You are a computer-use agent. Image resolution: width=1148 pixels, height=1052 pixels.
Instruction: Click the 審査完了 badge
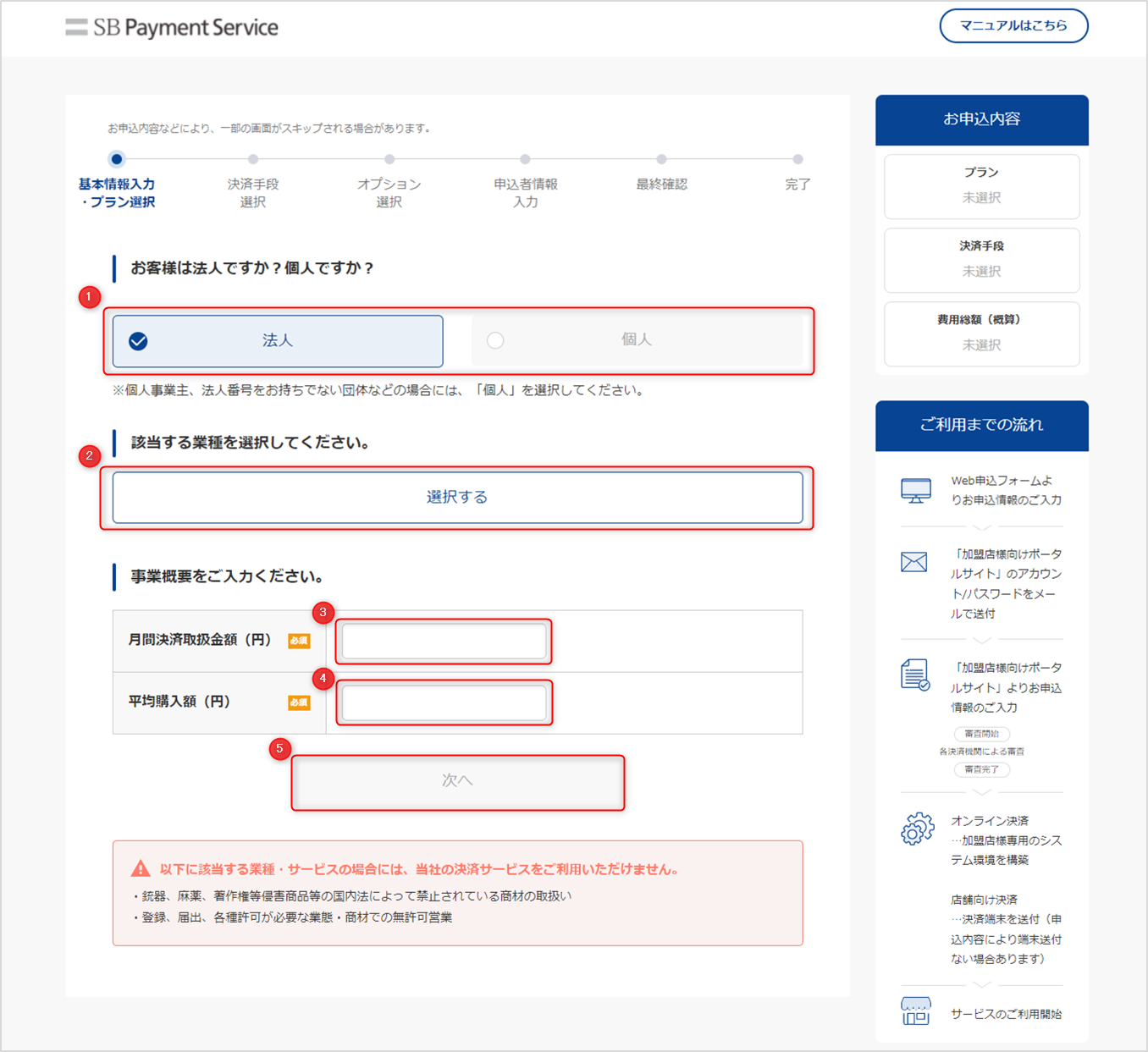pos(982,769)
